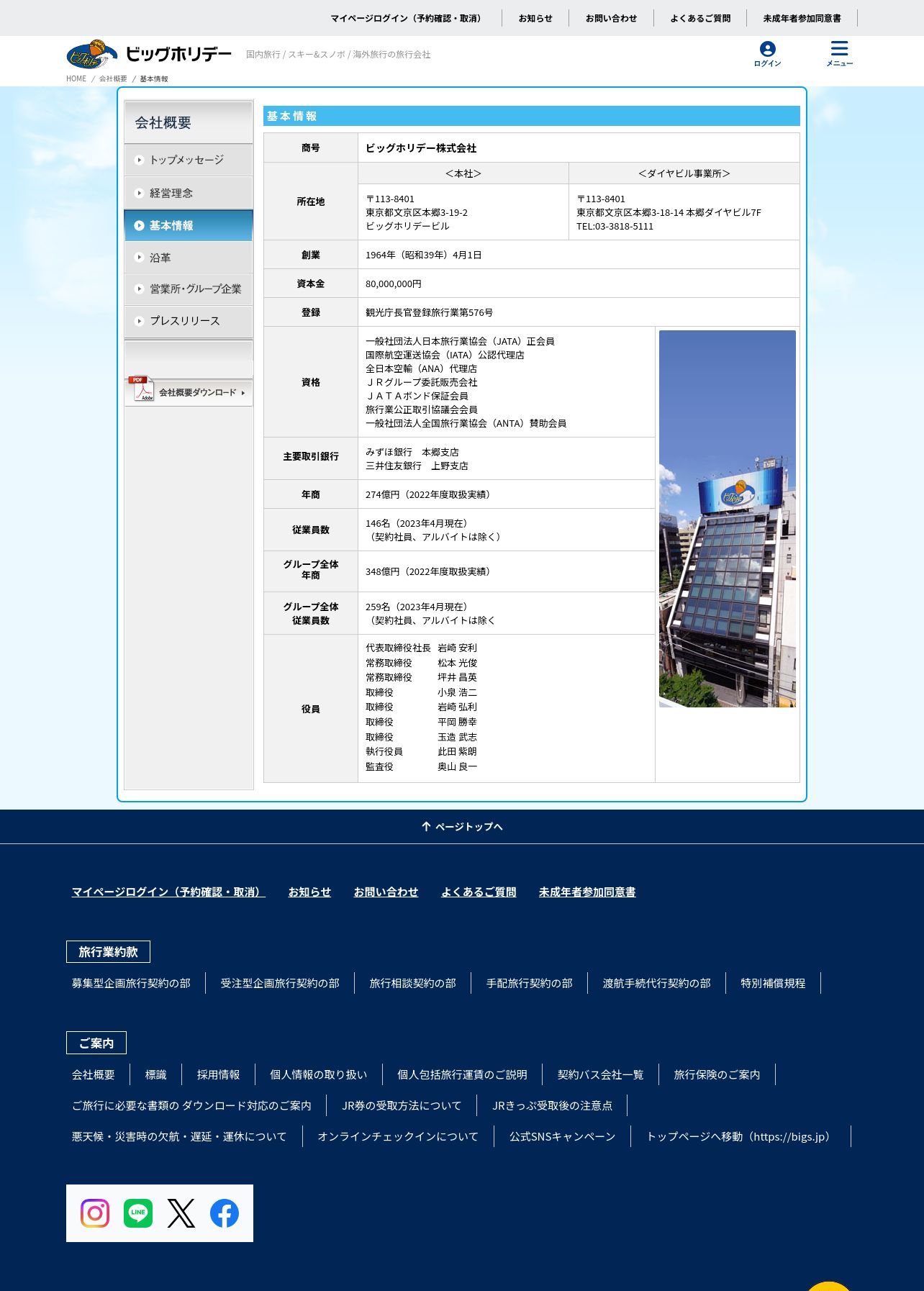Click 未成年者参加同意書 in the top bar
The width and height of the screenshot is (924, 1291).
[802, 18]
